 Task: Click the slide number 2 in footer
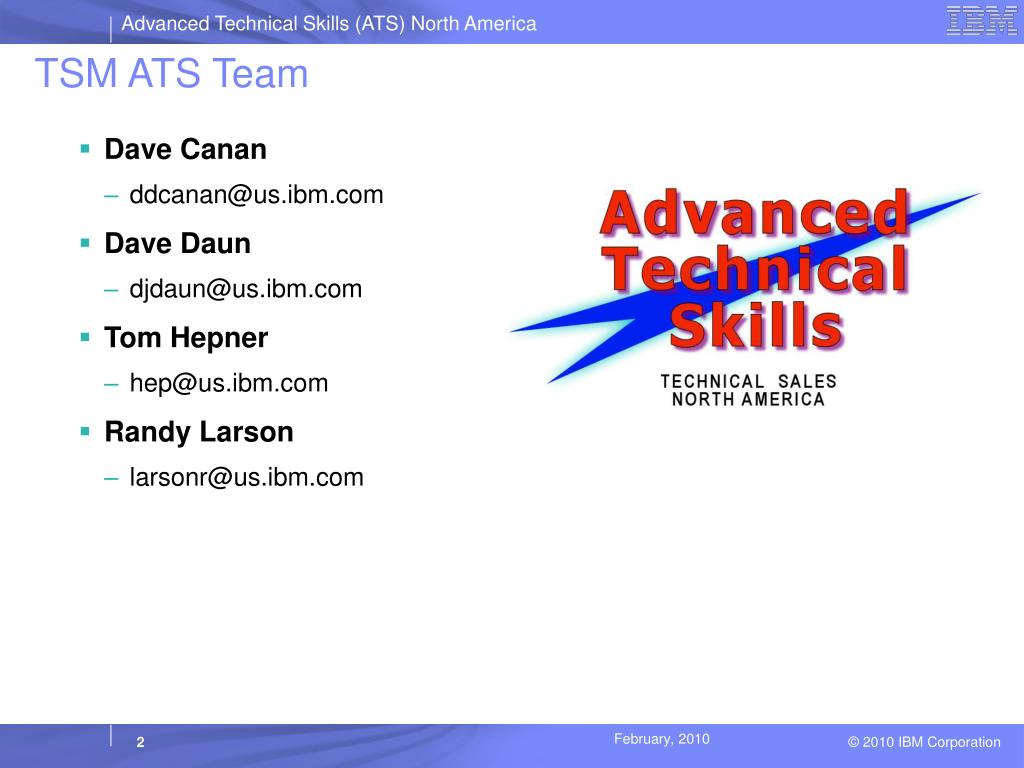pos(140,742)
